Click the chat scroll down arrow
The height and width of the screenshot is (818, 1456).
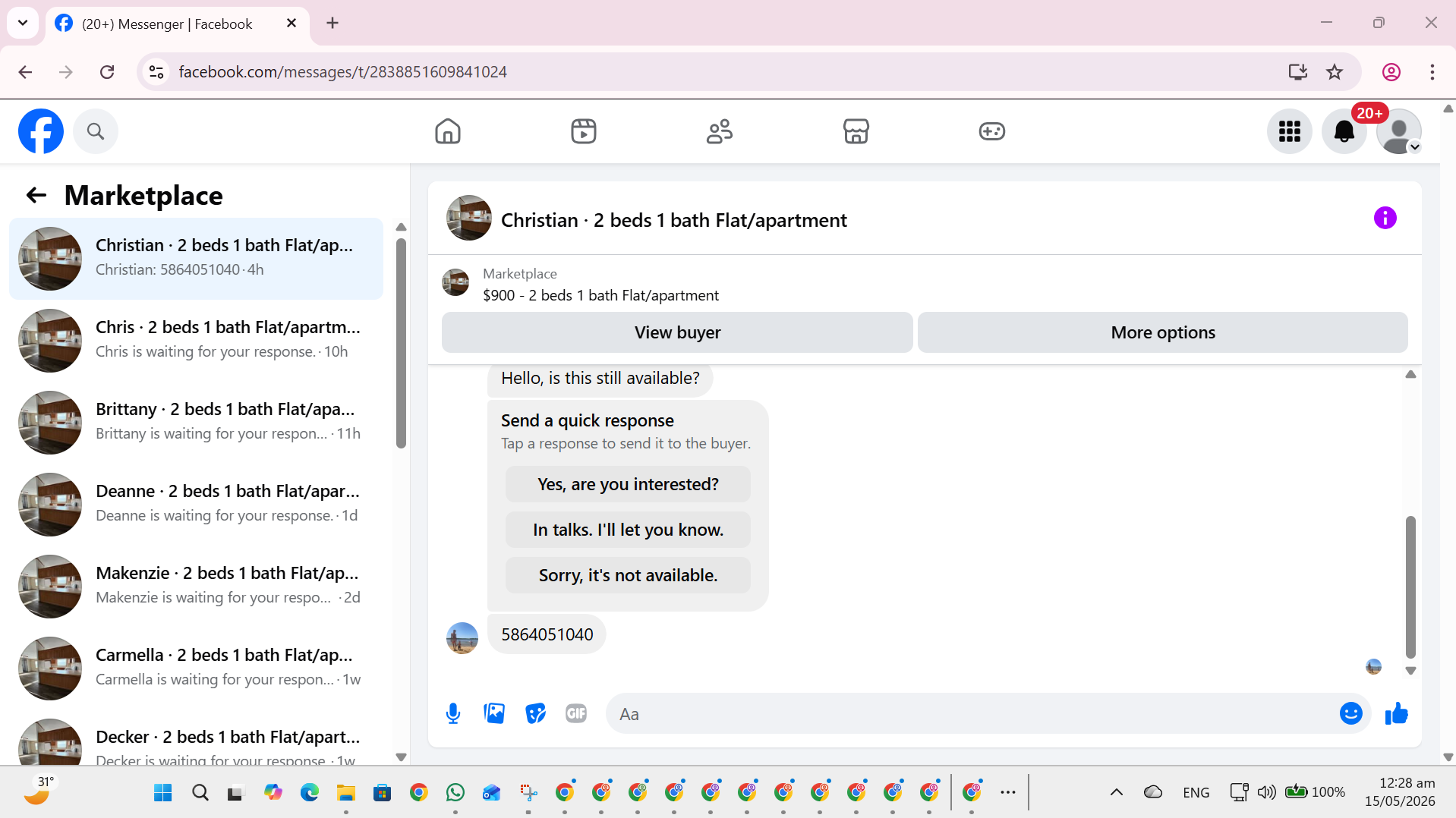(x=1410, y=671)
